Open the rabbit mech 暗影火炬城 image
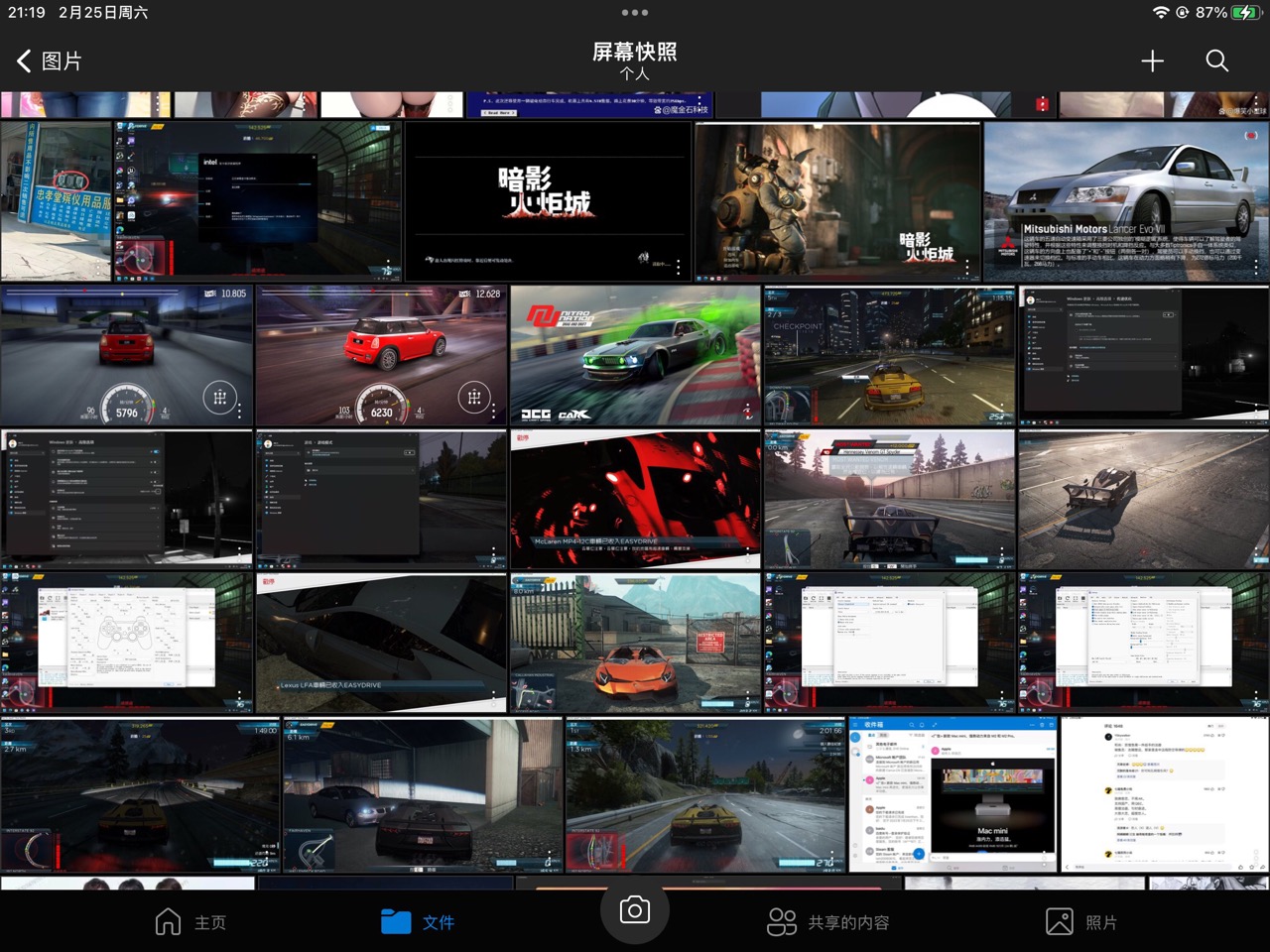This screenshot has height=952, width=1270. [x=836, y=201]
